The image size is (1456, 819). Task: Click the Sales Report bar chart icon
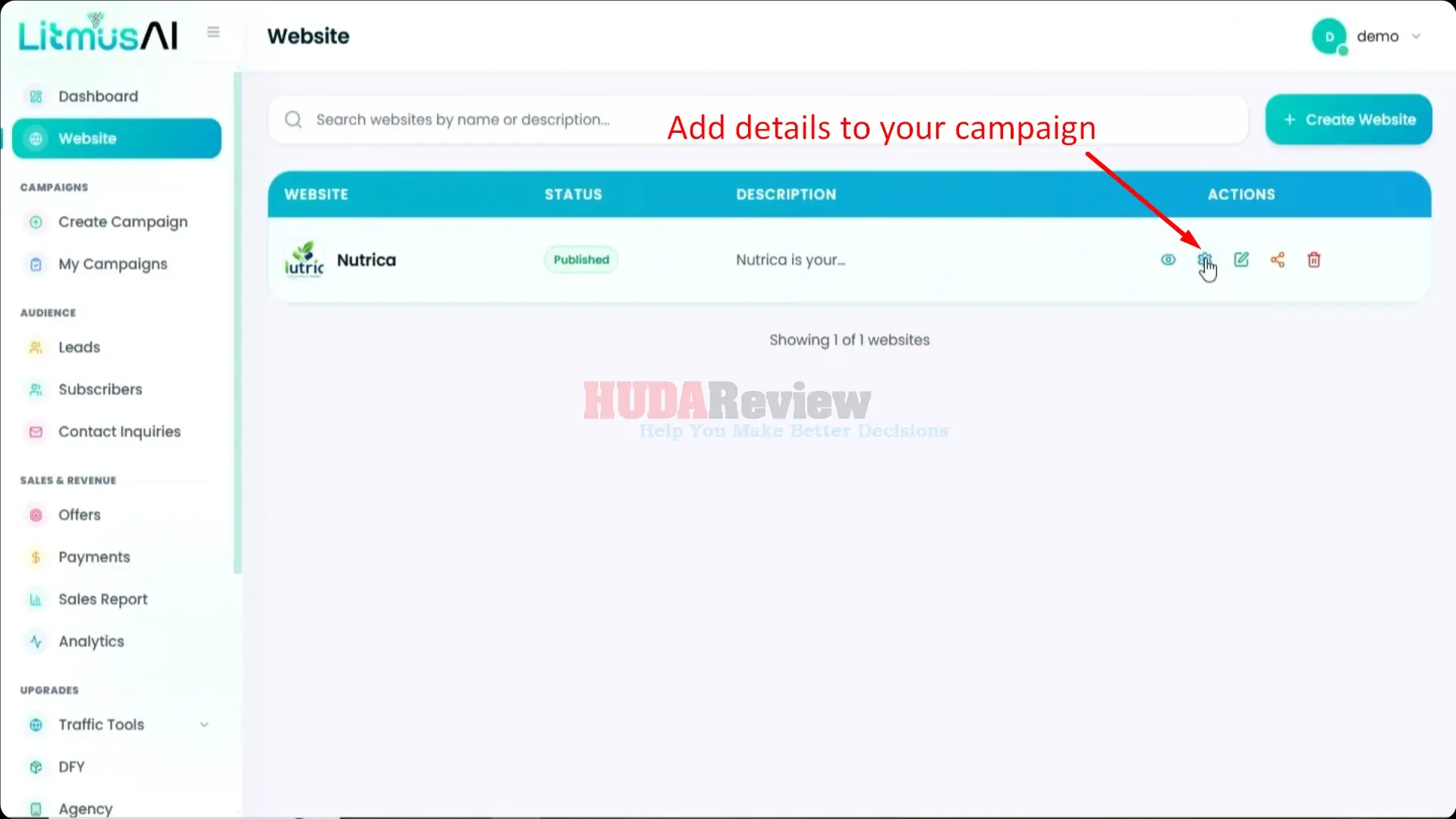click(36, 599)
